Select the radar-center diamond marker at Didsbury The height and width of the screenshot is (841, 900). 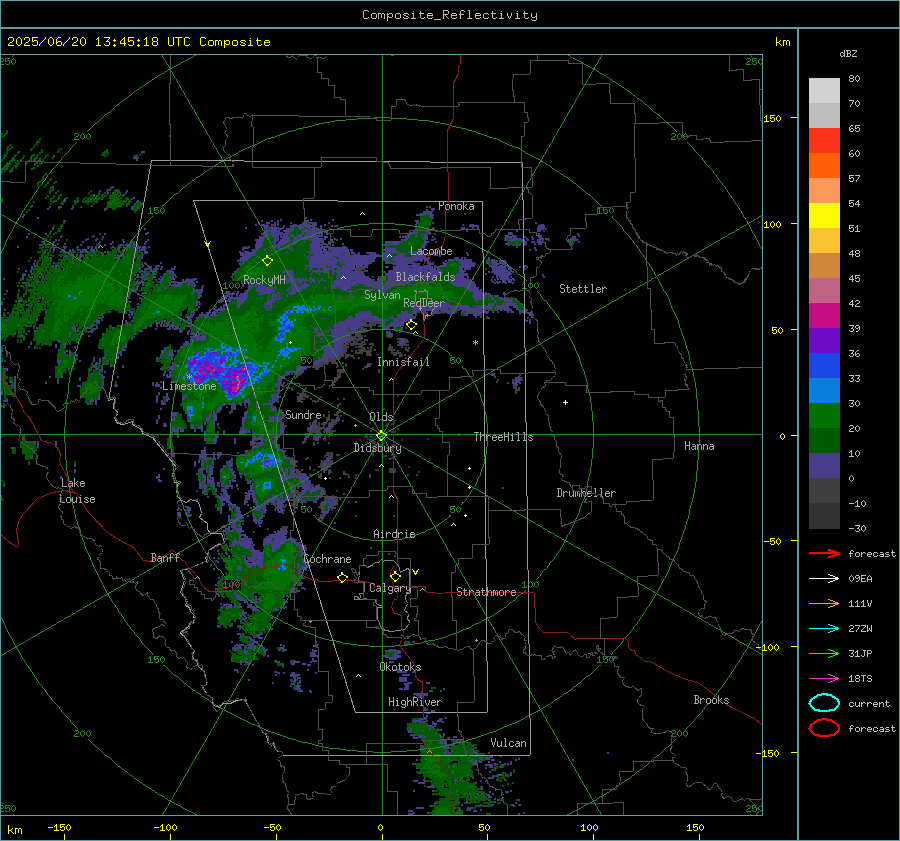click(382, 436)
